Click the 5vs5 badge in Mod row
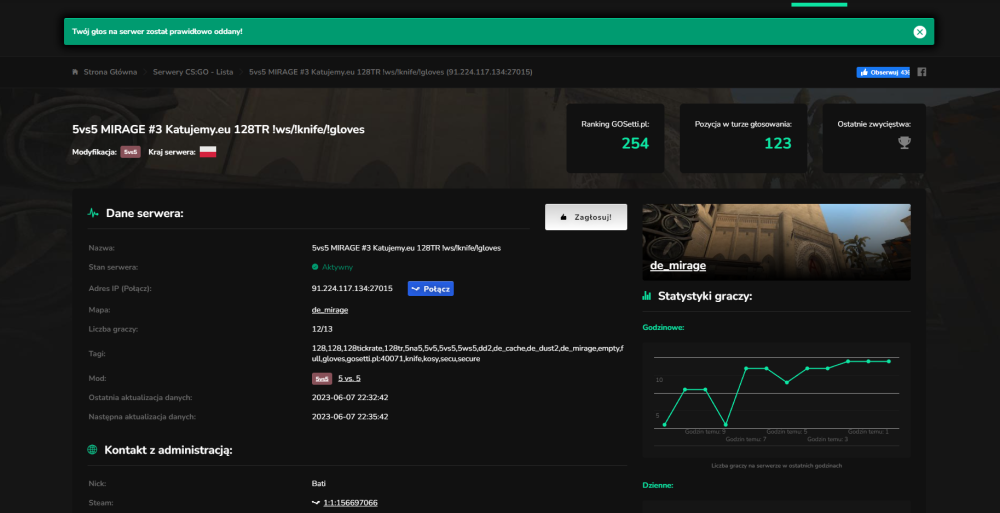The image size is (1000, 513). click(322, 378)
